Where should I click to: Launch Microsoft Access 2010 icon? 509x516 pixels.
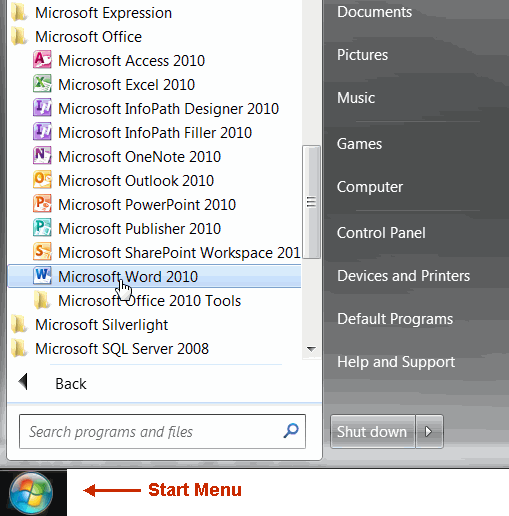click(x=42, y=60)
